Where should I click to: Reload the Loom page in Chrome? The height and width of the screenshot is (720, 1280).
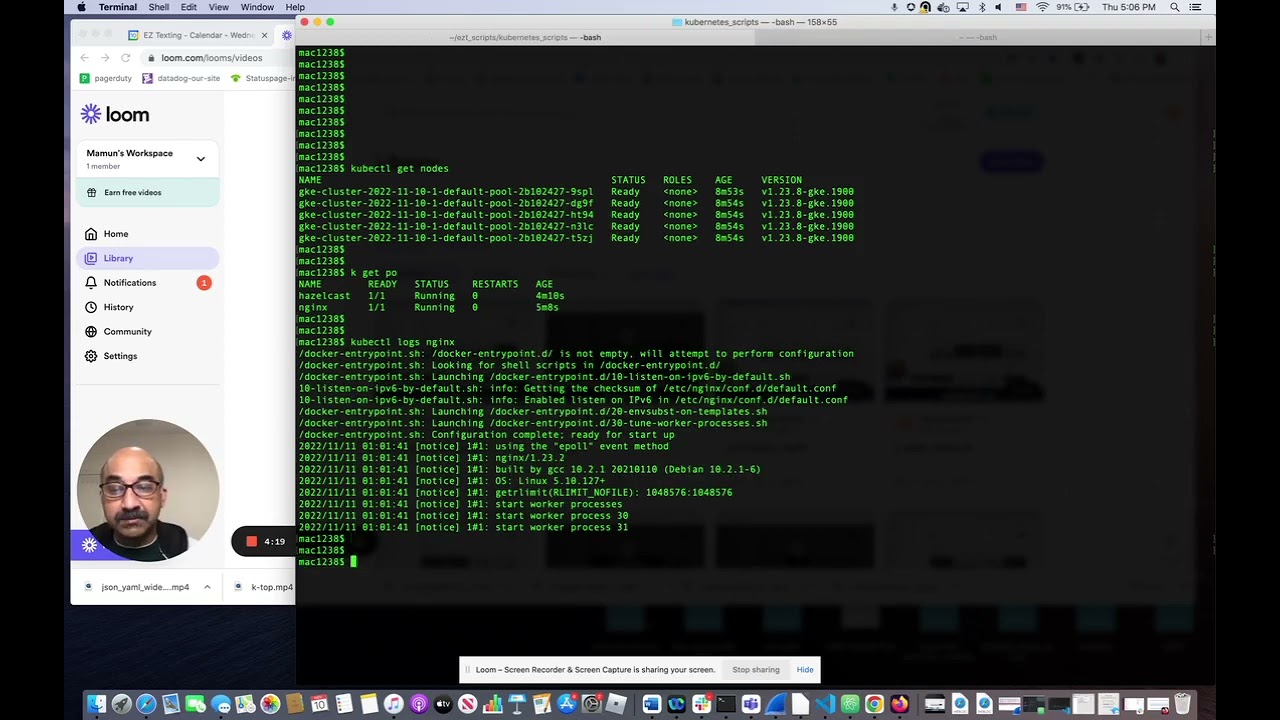[x=125, y=58]
